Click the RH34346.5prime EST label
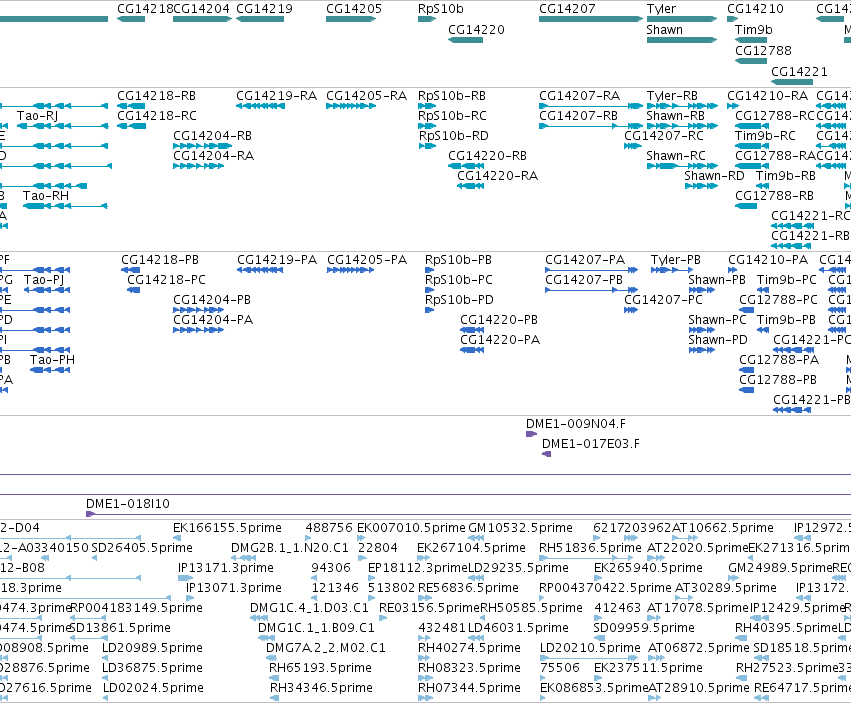Screen dimensions: 851x703 pos(322,688)
